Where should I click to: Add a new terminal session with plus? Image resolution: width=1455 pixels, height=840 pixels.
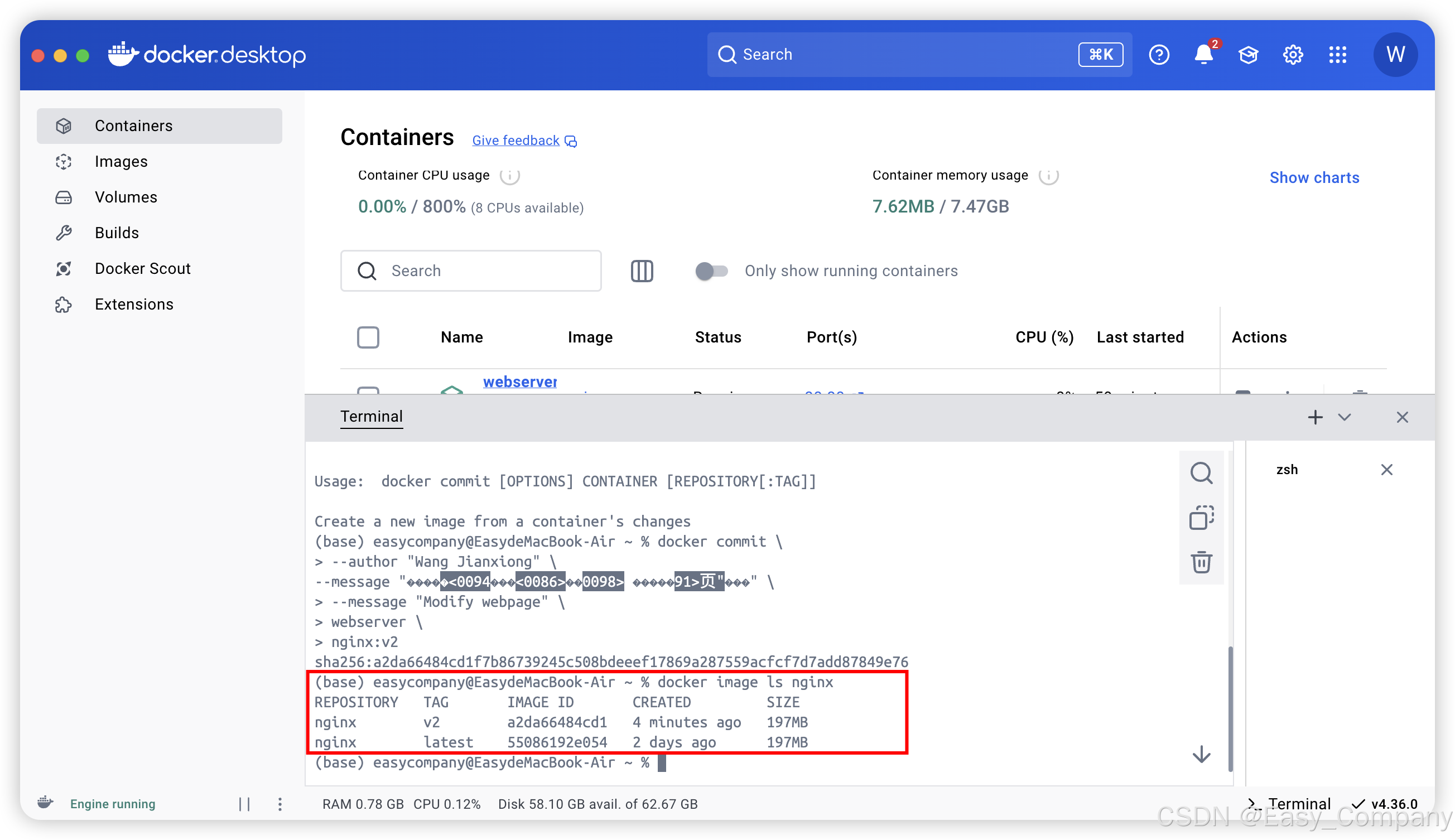[x=1315, y=417]
